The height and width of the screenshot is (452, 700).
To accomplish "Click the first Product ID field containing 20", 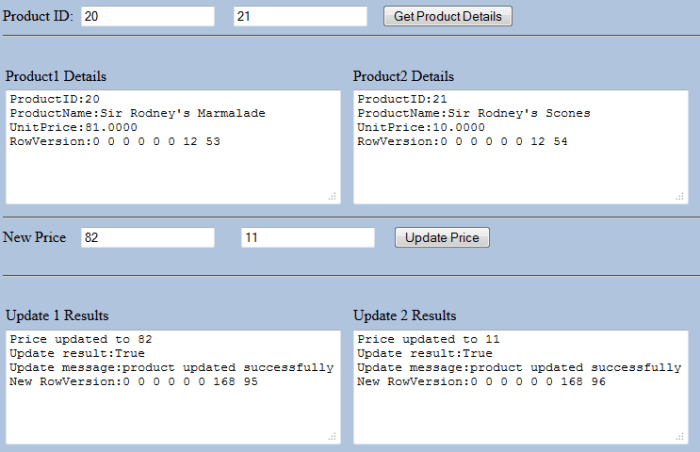I will 147,16.
